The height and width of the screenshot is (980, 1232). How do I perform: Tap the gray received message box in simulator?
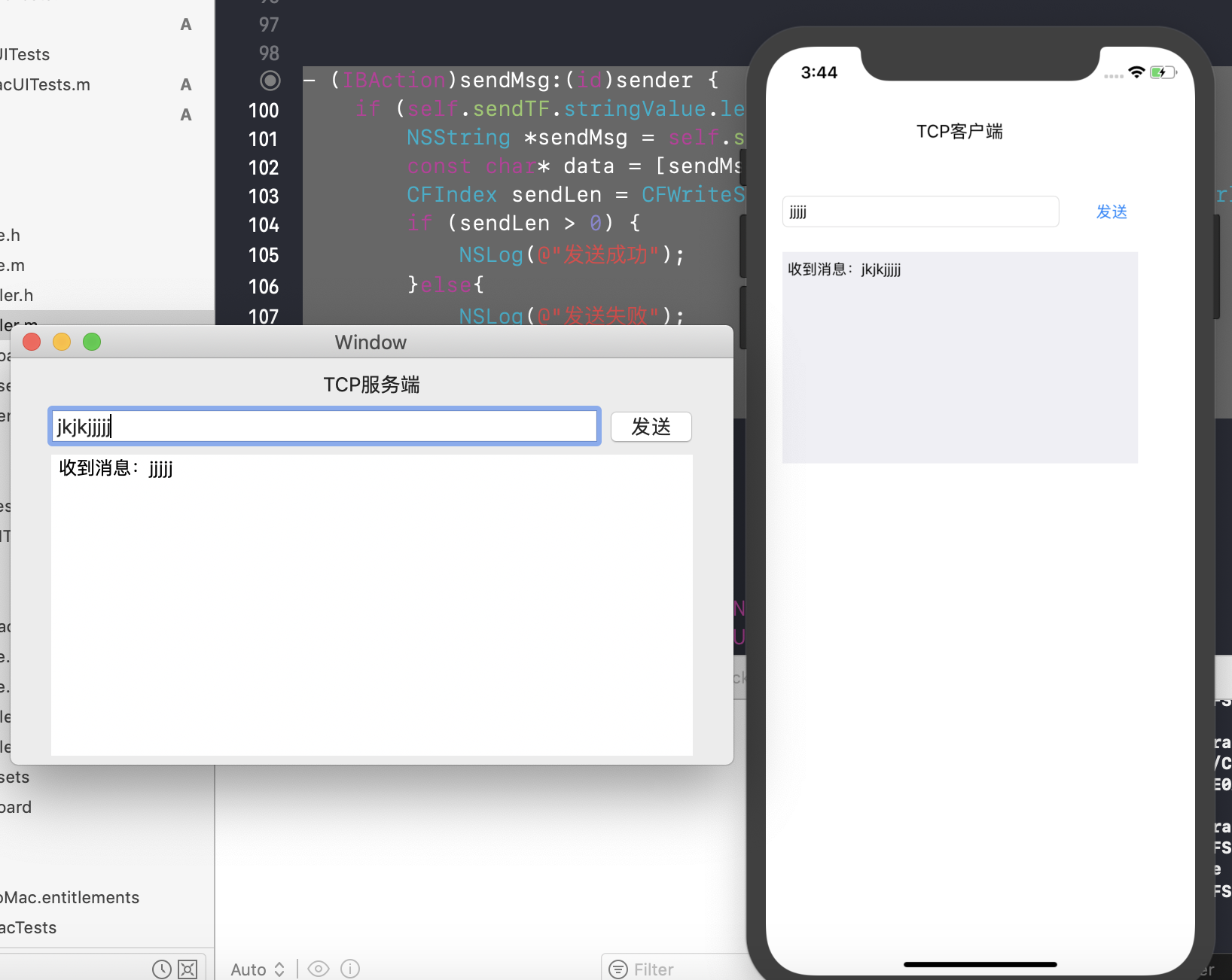click(x=959, y=358)
